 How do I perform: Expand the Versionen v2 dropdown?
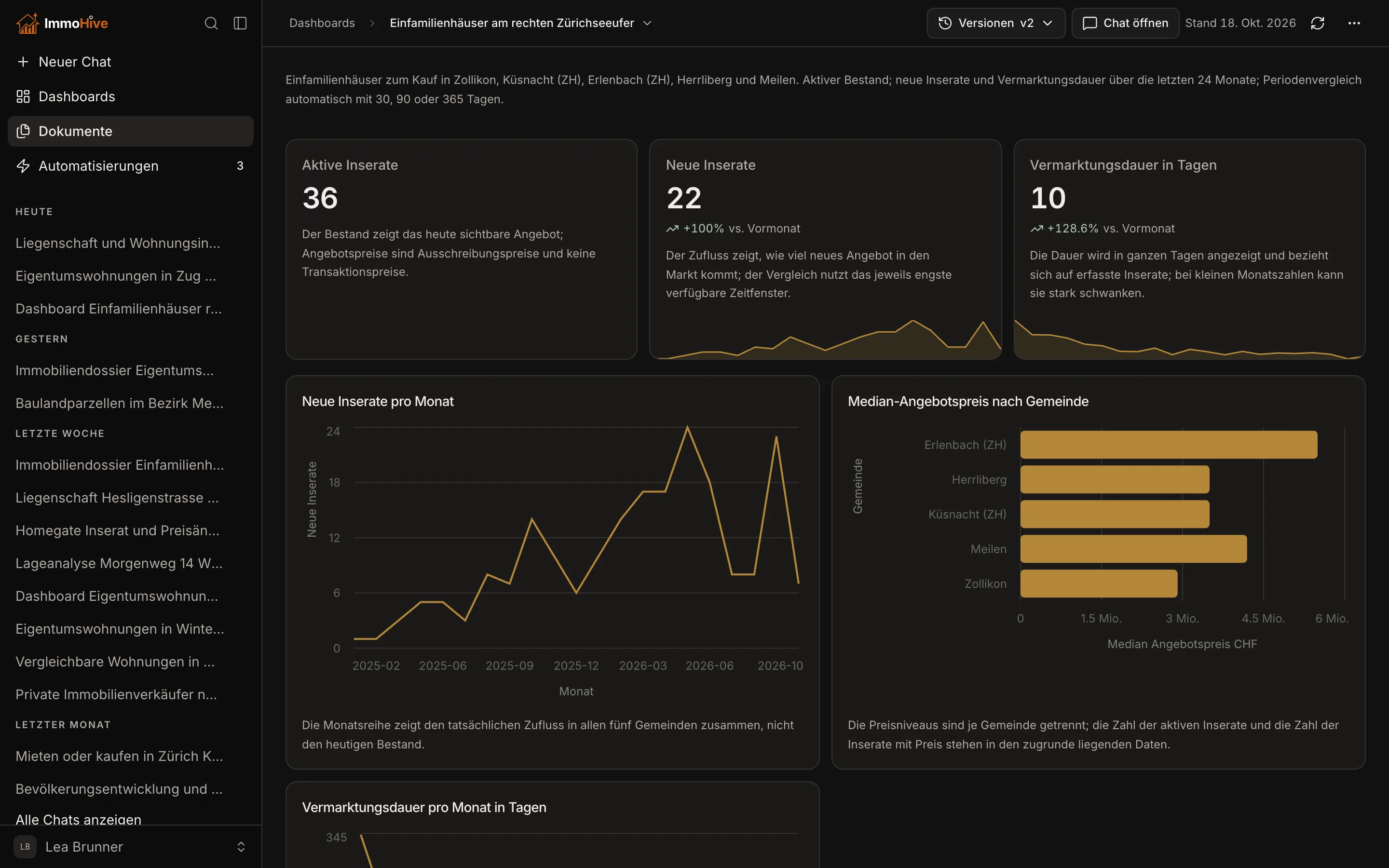coord(996,23)
